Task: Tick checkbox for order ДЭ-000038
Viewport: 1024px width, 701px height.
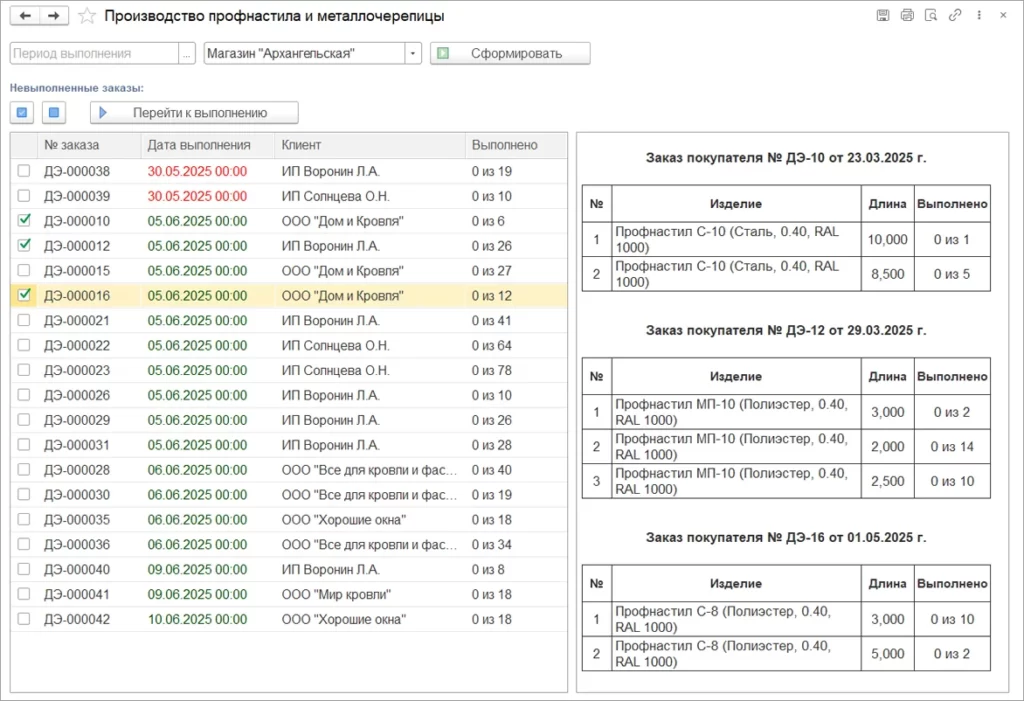Action: (x=24, y=171)
